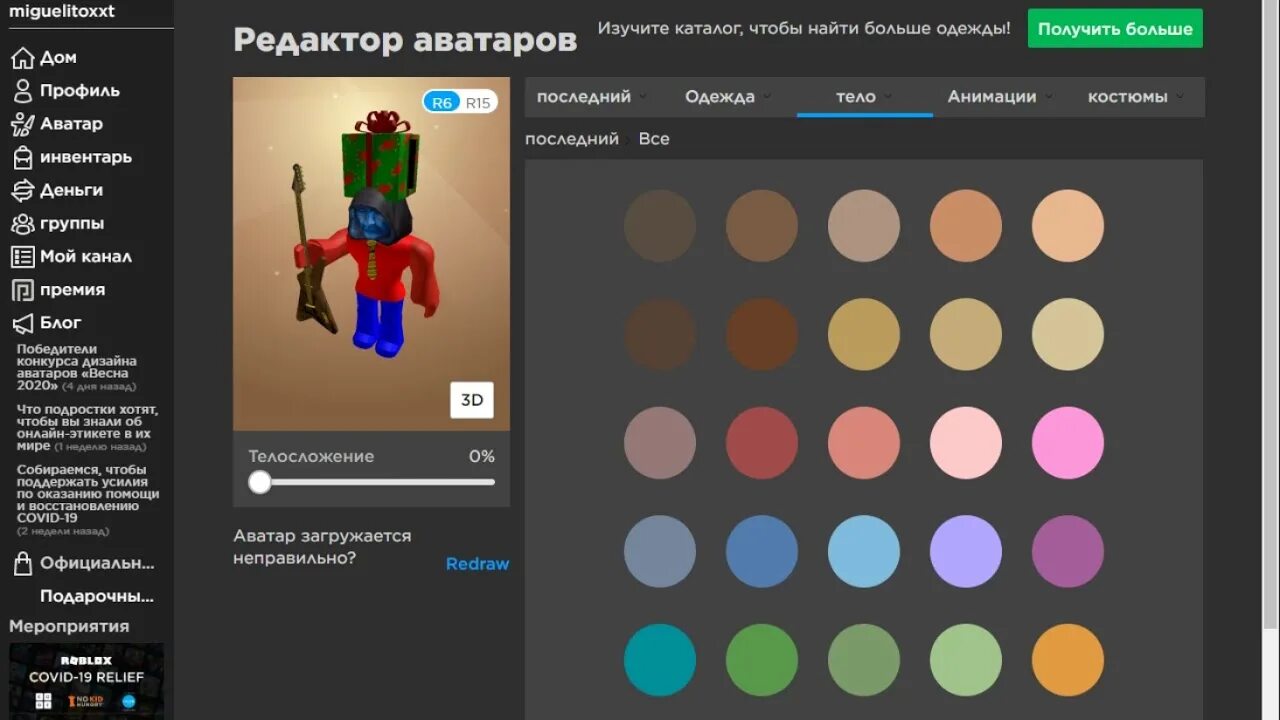Open the Блог megaphone icon
The height and width of the screenshot is (720, 1280).
(22, 323)
